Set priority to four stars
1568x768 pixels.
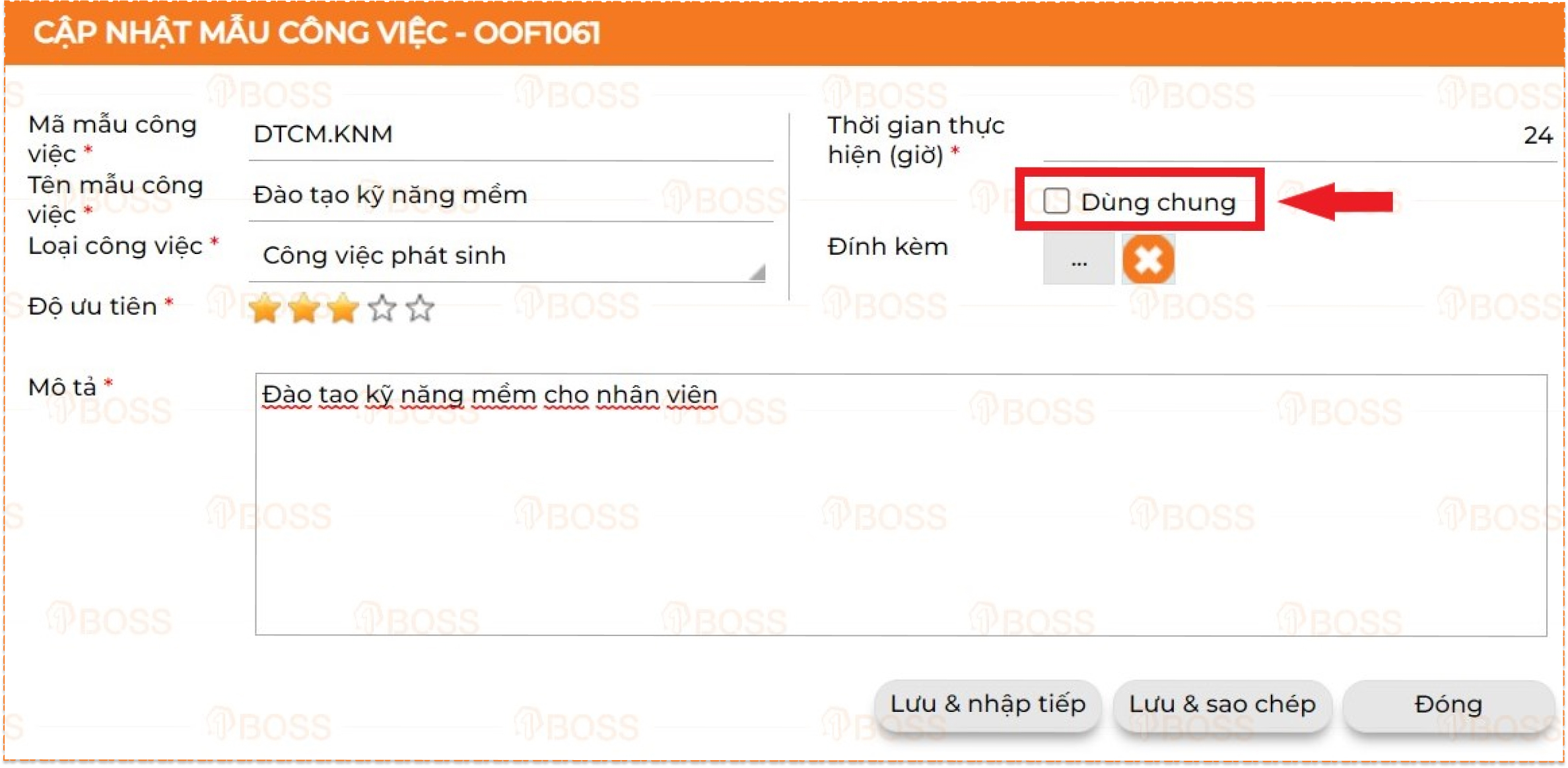pyautogui.click(x=382, y=309)
